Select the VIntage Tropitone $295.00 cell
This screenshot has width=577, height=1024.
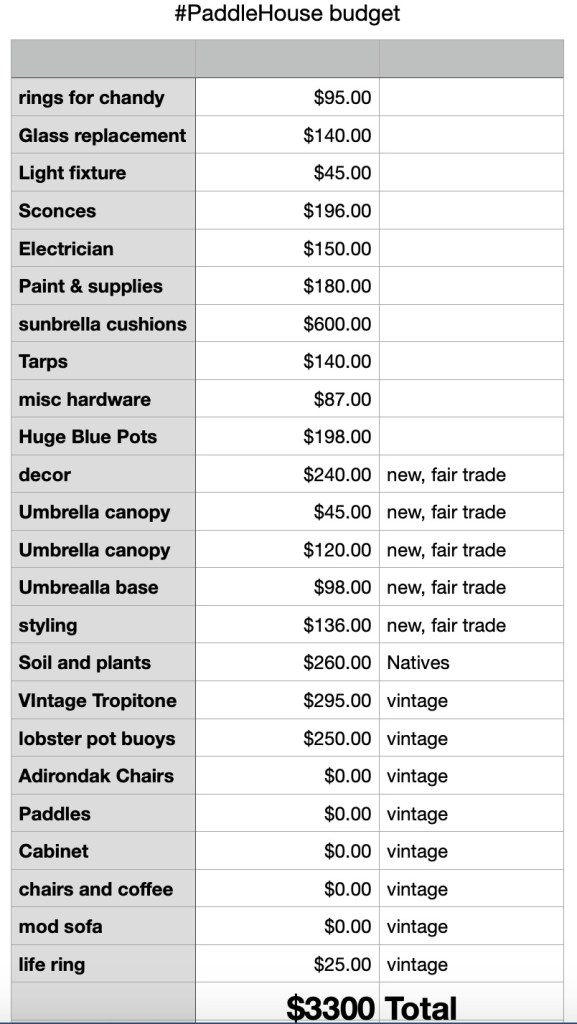point(287,701)
